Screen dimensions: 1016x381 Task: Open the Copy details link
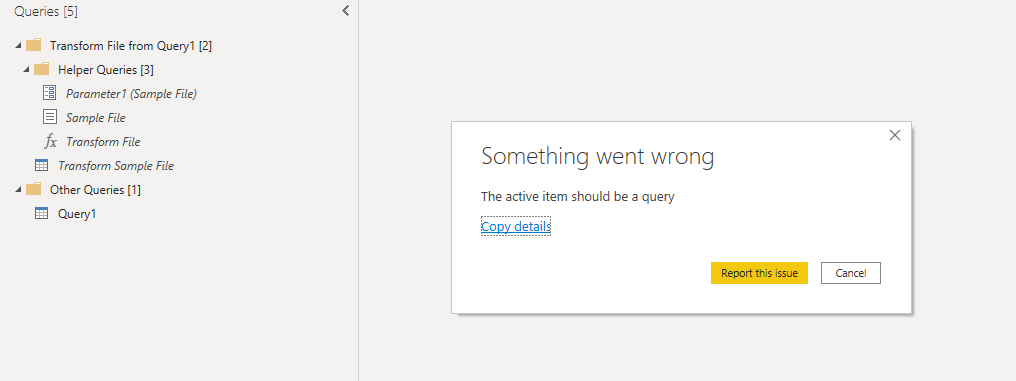(x=516, y=226)
